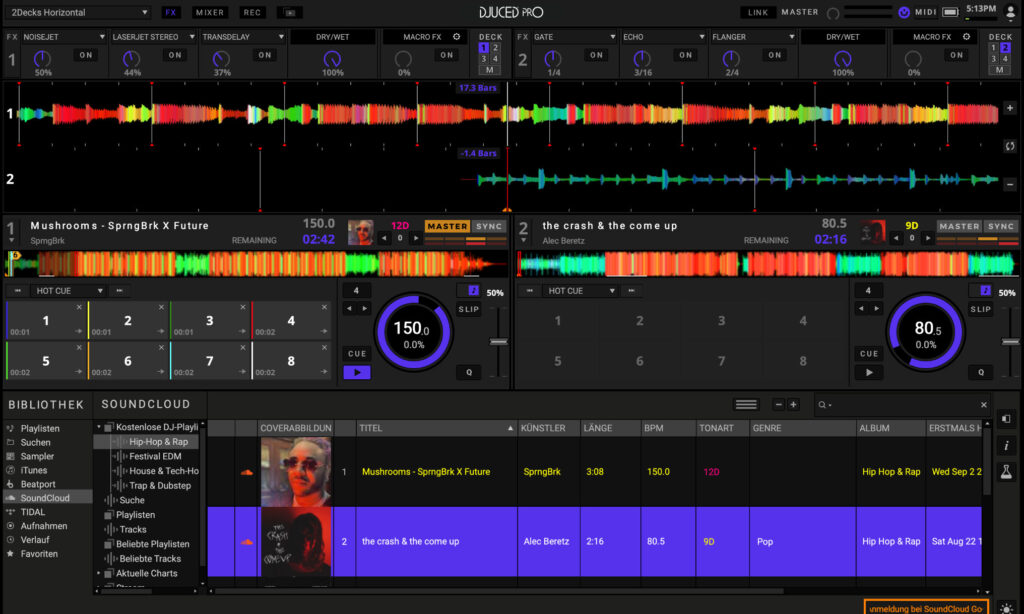Click the Macro FX gear in FX unit 2
The image size is (1024, 614).
click(967, 37)
